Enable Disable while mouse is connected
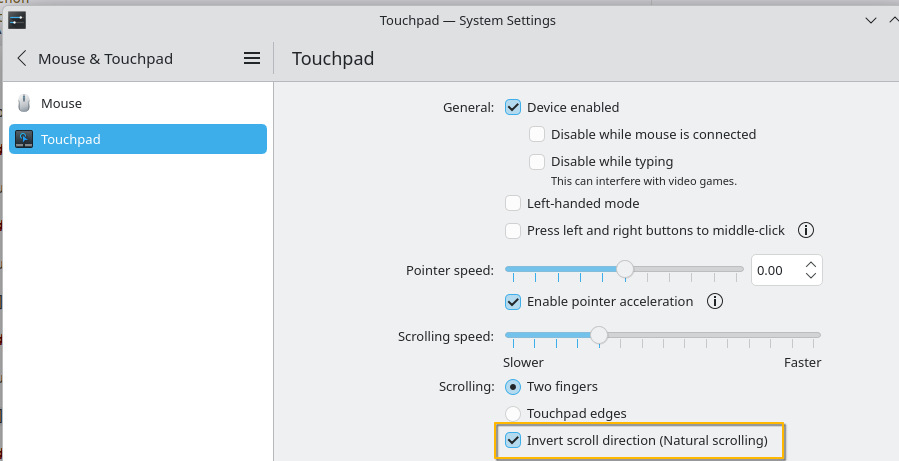The image size is (899, 461). [x=537, y=134]
